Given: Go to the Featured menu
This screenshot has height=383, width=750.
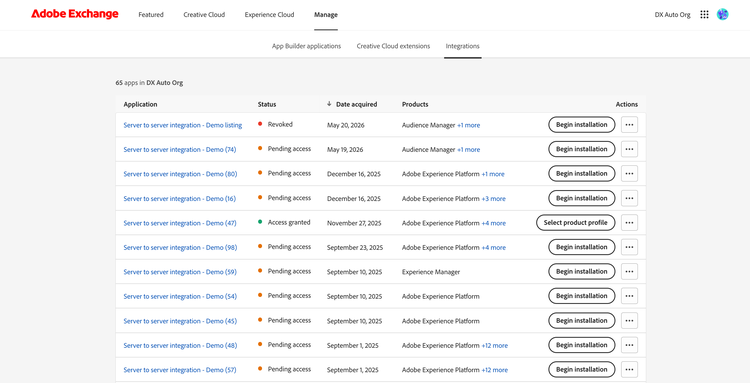Looking at the screenshot, I should click(x=151, y=15).
